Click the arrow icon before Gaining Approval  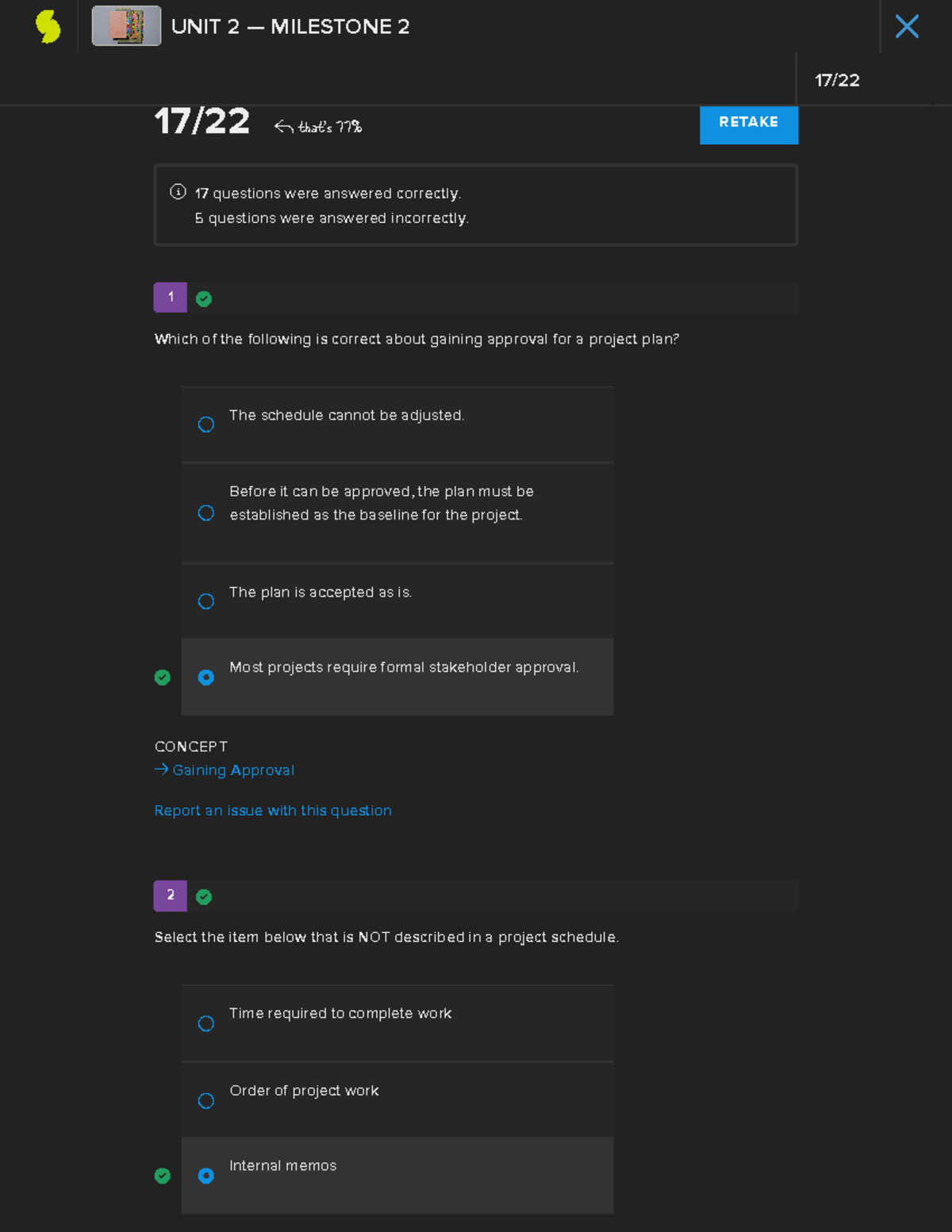pyautogui.click(x=160, y=769)
